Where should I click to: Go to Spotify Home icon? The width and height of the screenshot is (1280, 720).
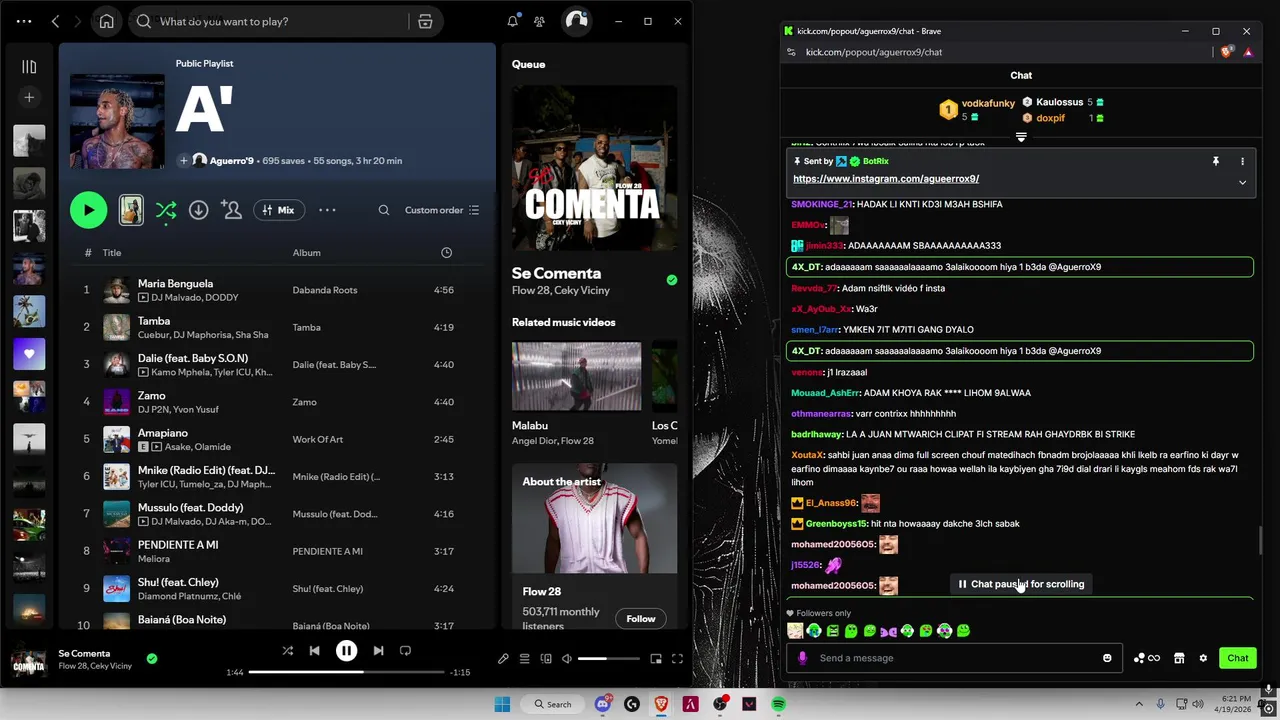click(x=107, y=21)
